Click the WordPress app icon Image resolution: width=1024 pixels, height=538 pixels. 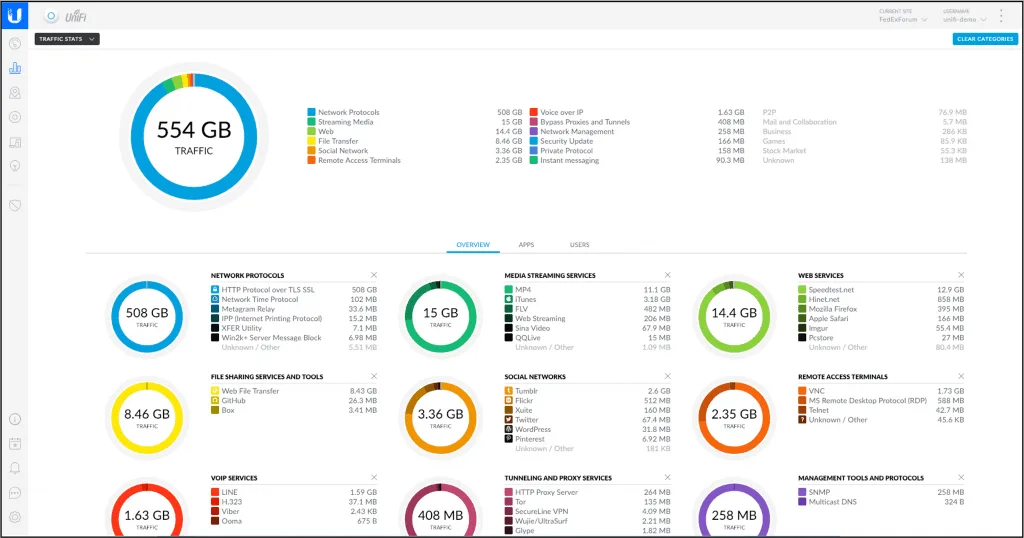click(509, 429)
